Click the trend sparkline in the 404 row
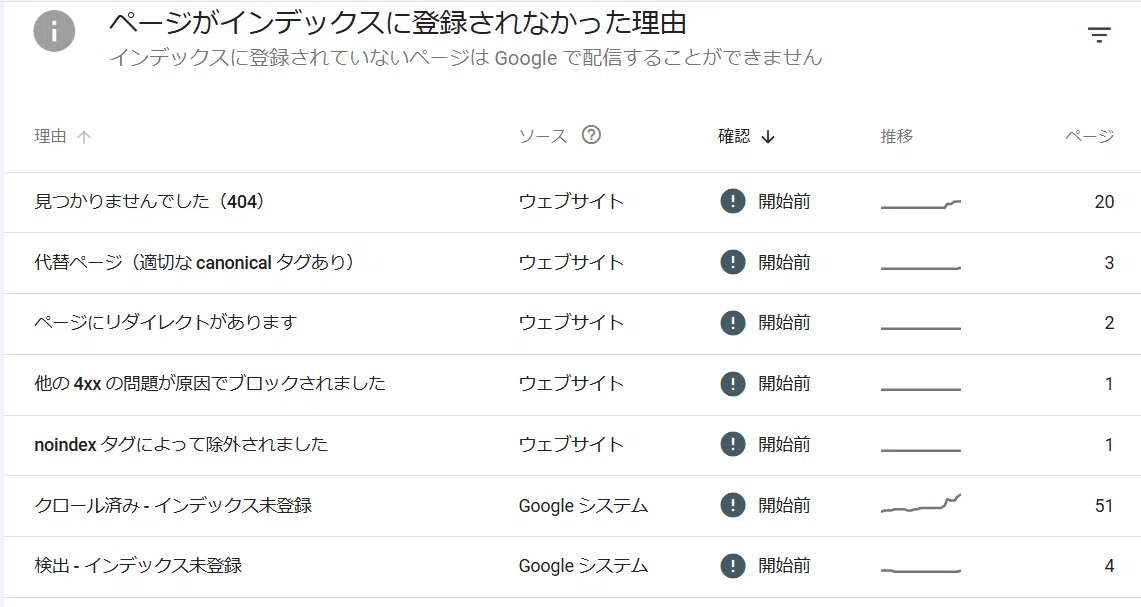The width and height of the screenshot is (1141, 607). pos(921,204)
